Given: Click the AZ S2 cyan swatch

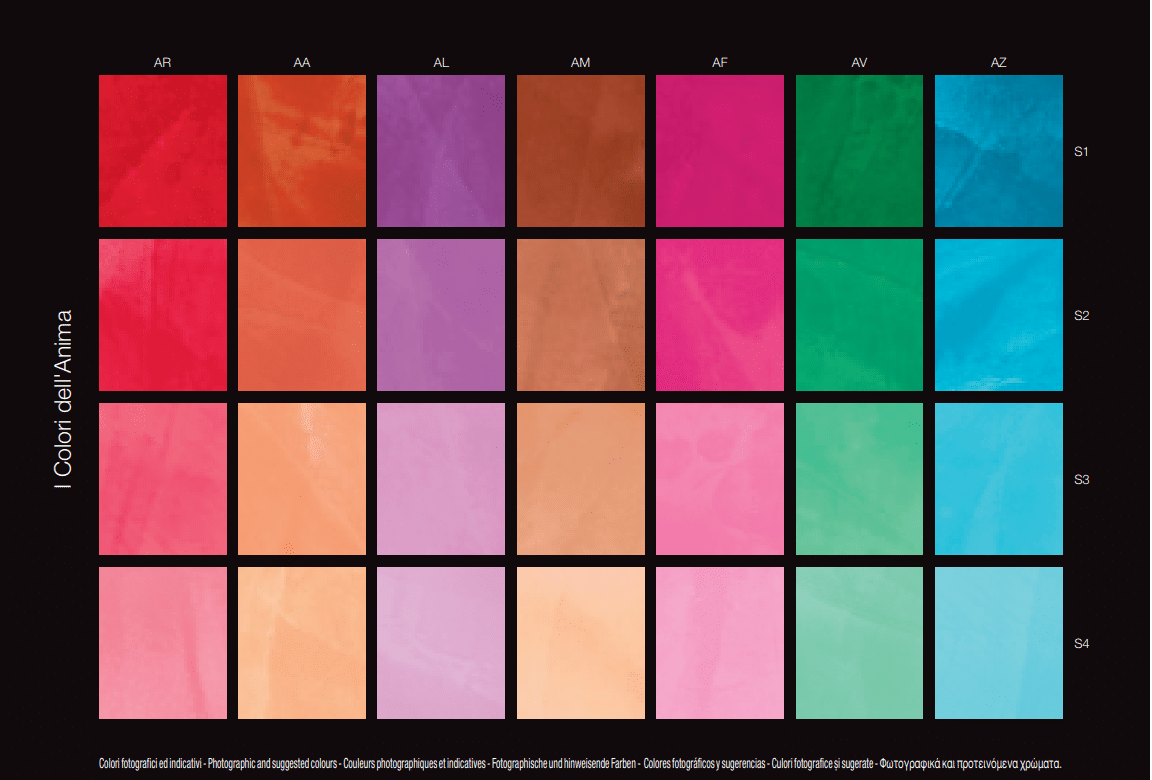Looking at the screenshot, I should (998, 315).
